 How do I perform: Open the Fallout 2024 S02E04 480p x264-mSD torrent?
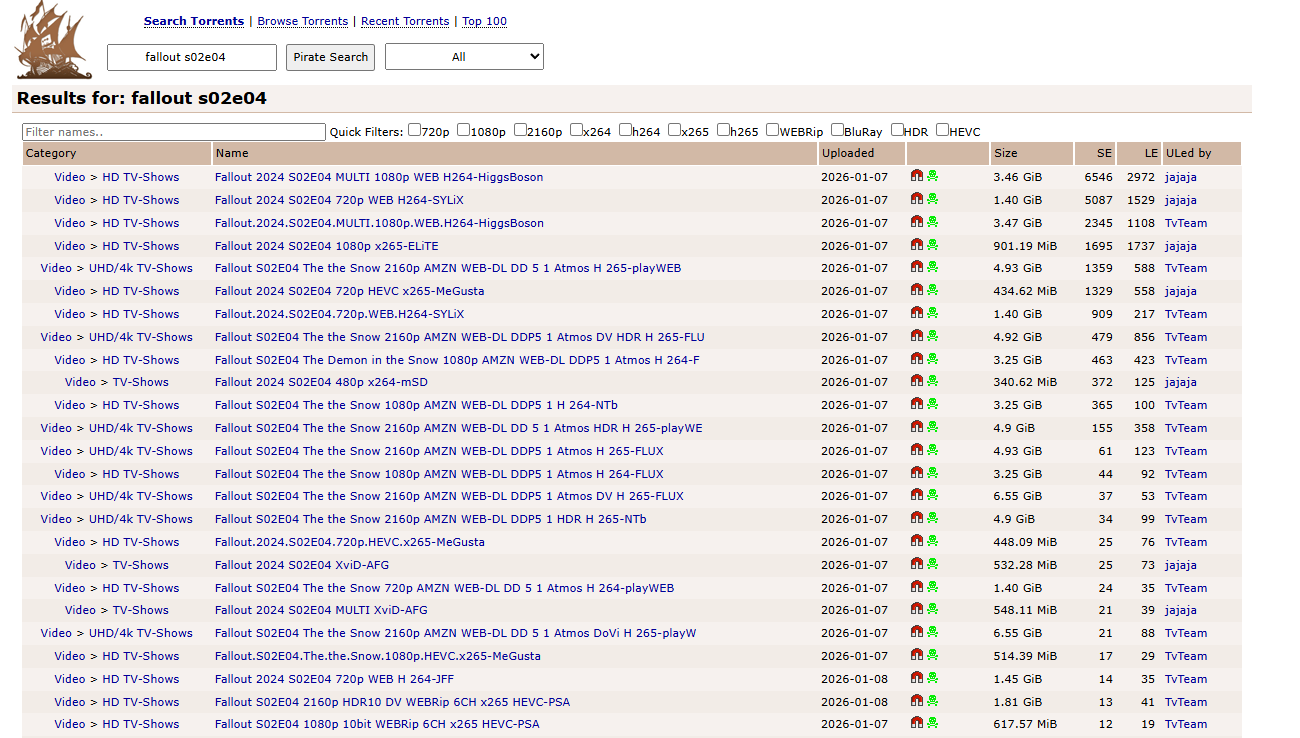pyautogui.click(x=322, y=382)
